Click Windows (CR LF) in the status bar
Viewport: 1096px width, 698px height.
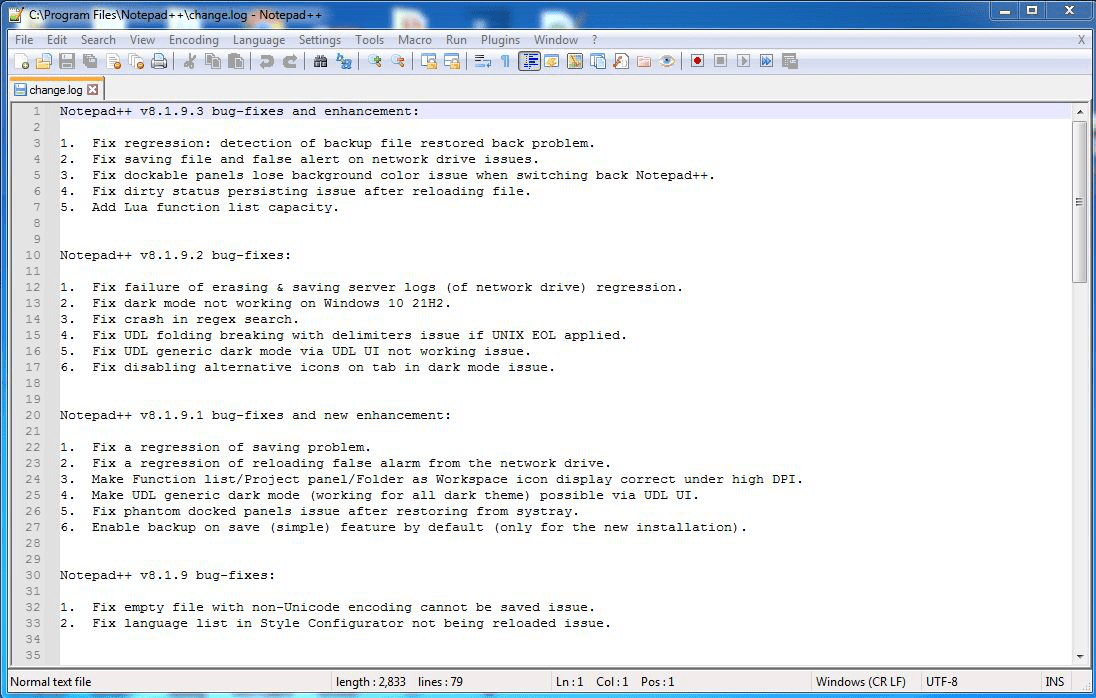[861, 681]
